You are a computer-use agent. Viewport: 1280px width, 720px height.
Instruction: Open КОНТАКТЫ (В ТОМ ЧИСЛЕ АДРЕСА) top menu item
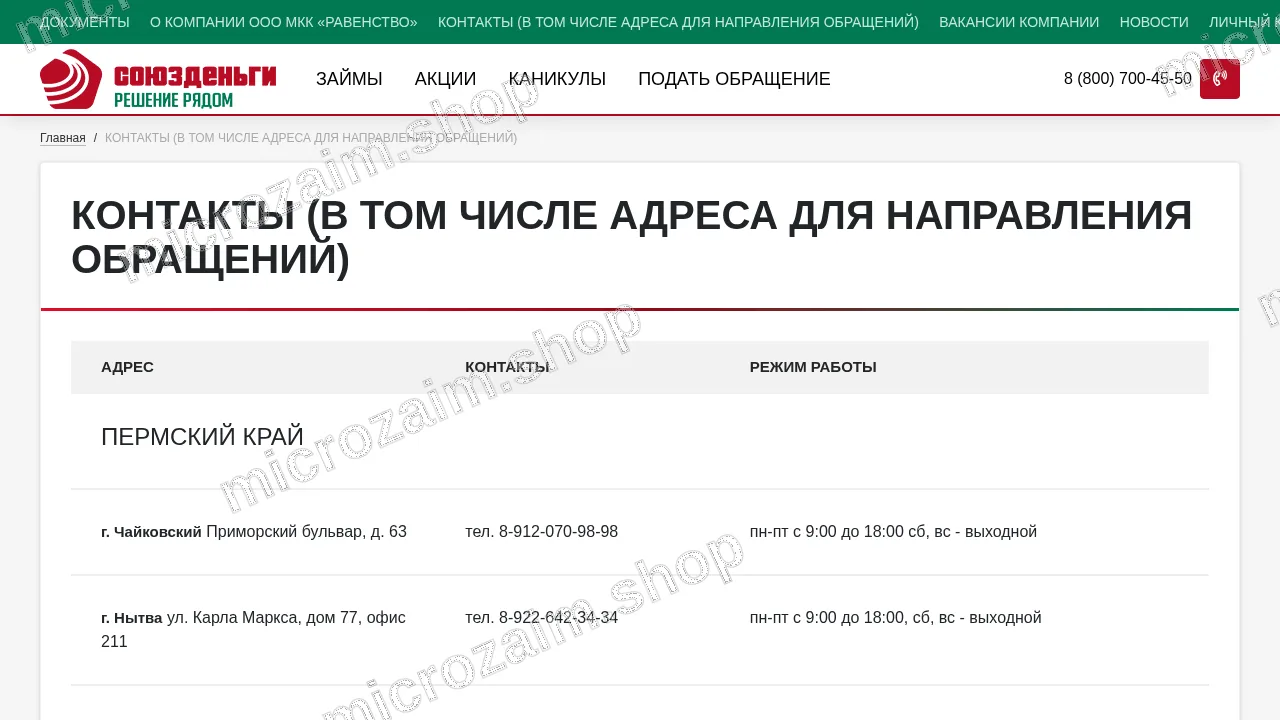[678, 22]
